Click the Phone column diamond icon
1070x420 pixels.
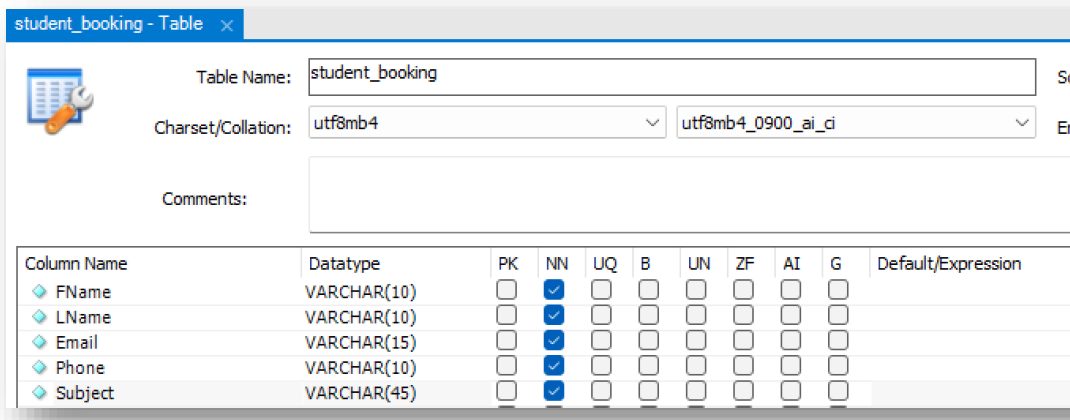40,367
